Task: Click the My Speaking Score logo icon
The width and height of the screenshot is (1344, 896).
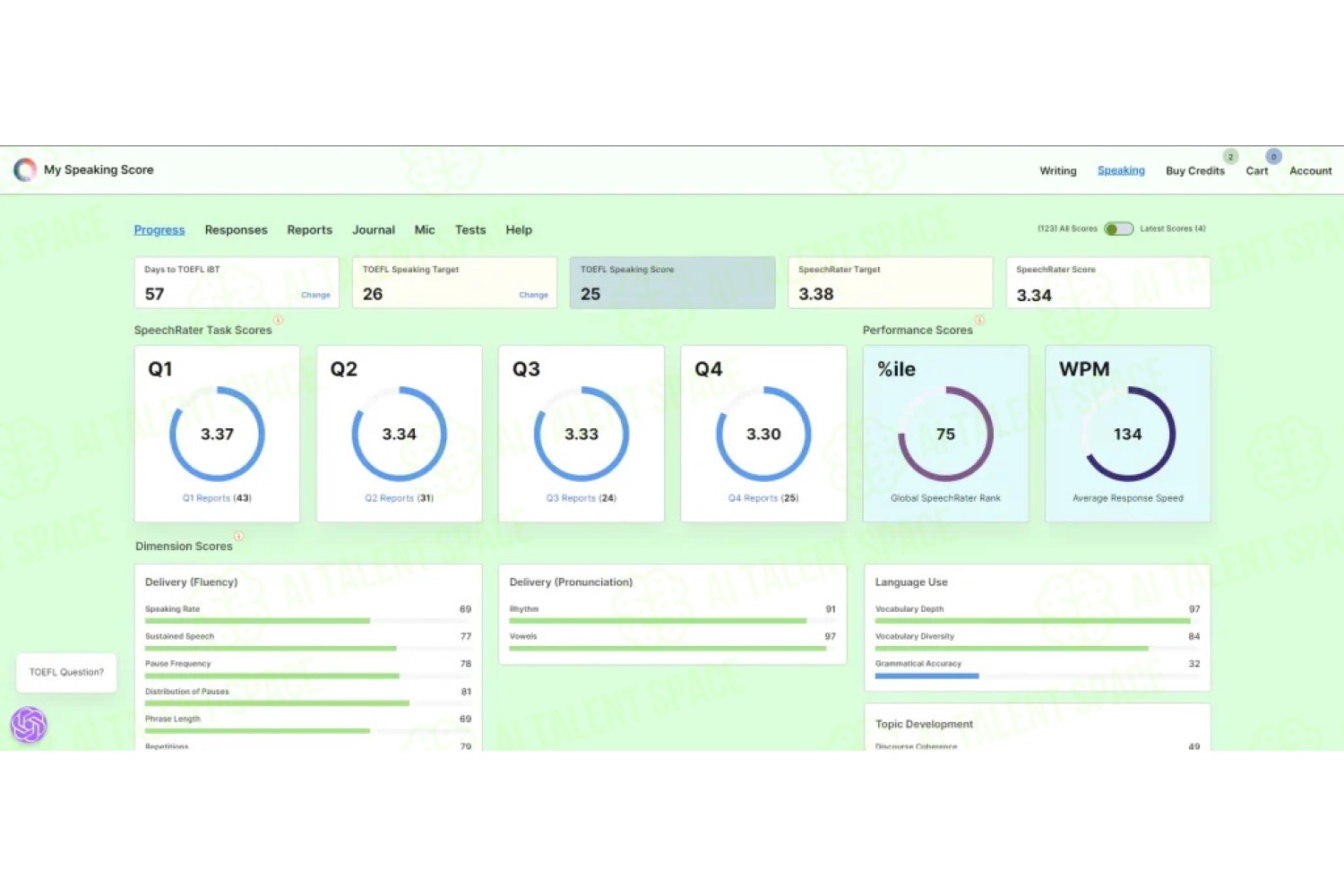Action: point(25,169)
